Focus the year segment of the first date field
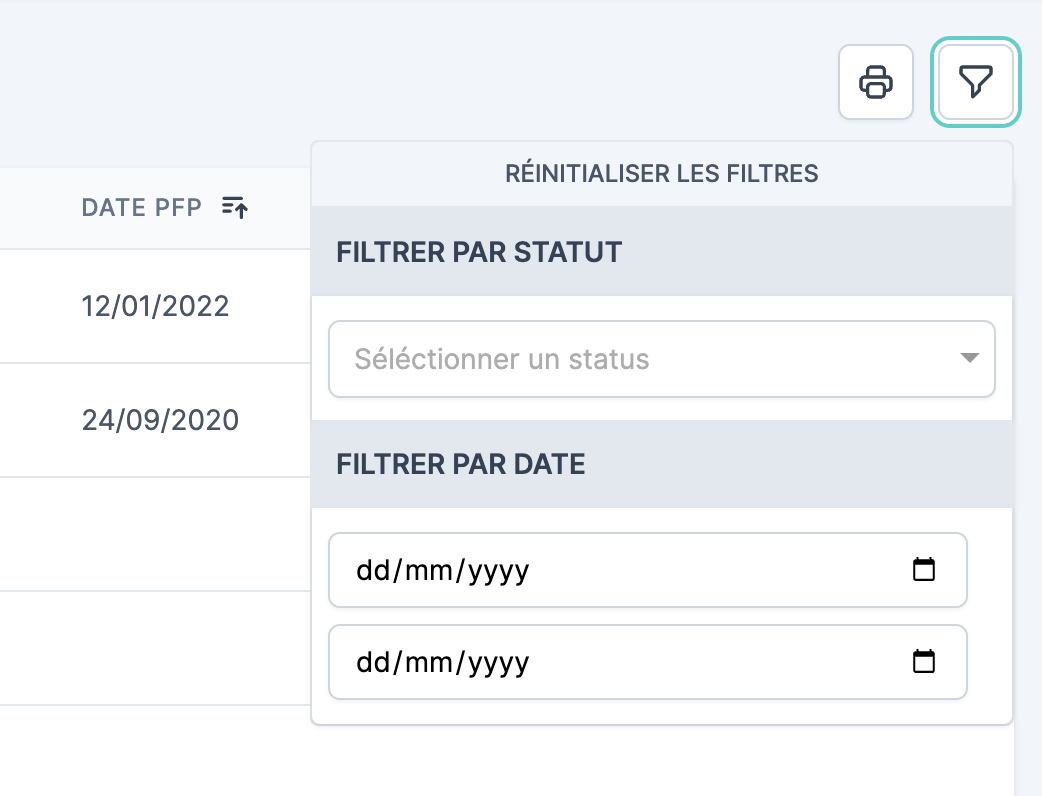Viewport: 1042px width, 796px height. click(497, 571)
